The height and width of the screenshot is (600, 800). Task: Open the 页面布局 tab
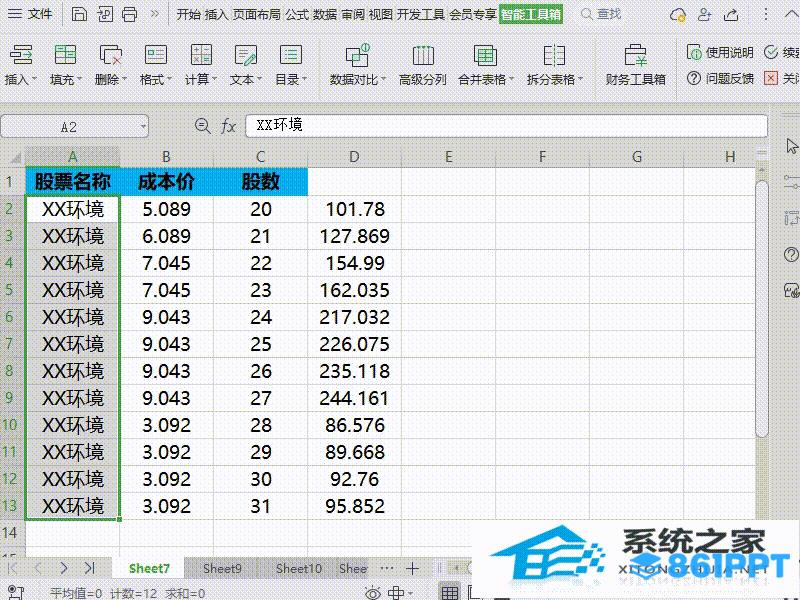(256, 14)
